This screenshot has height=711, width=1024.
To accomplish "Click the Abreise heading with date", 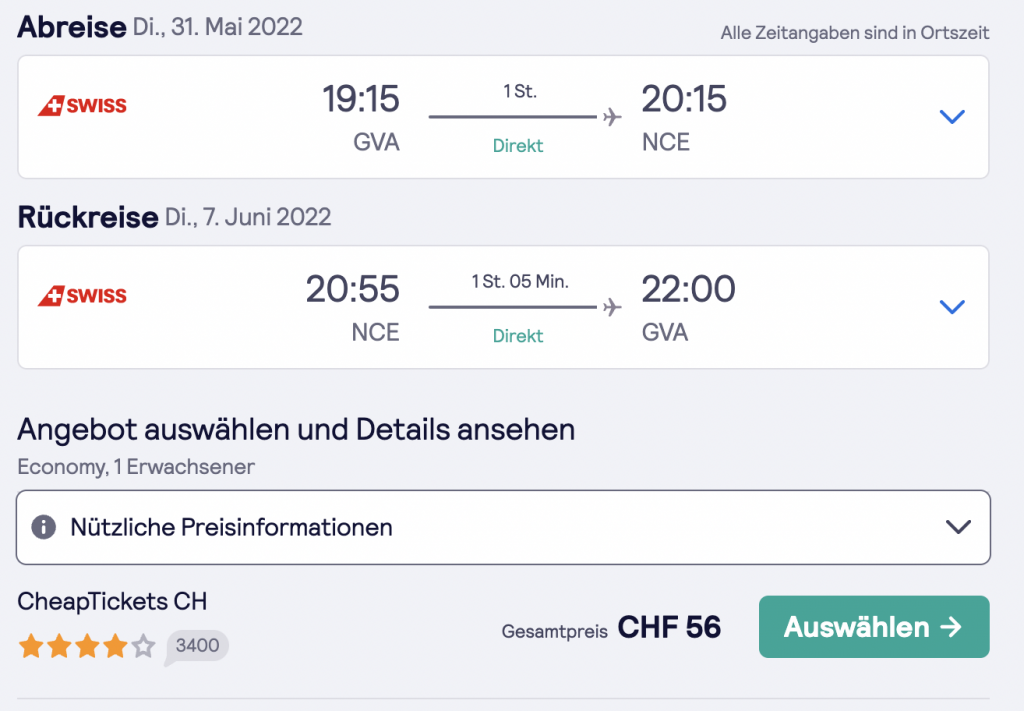I will pyautogui.click(x=160, y=27).
